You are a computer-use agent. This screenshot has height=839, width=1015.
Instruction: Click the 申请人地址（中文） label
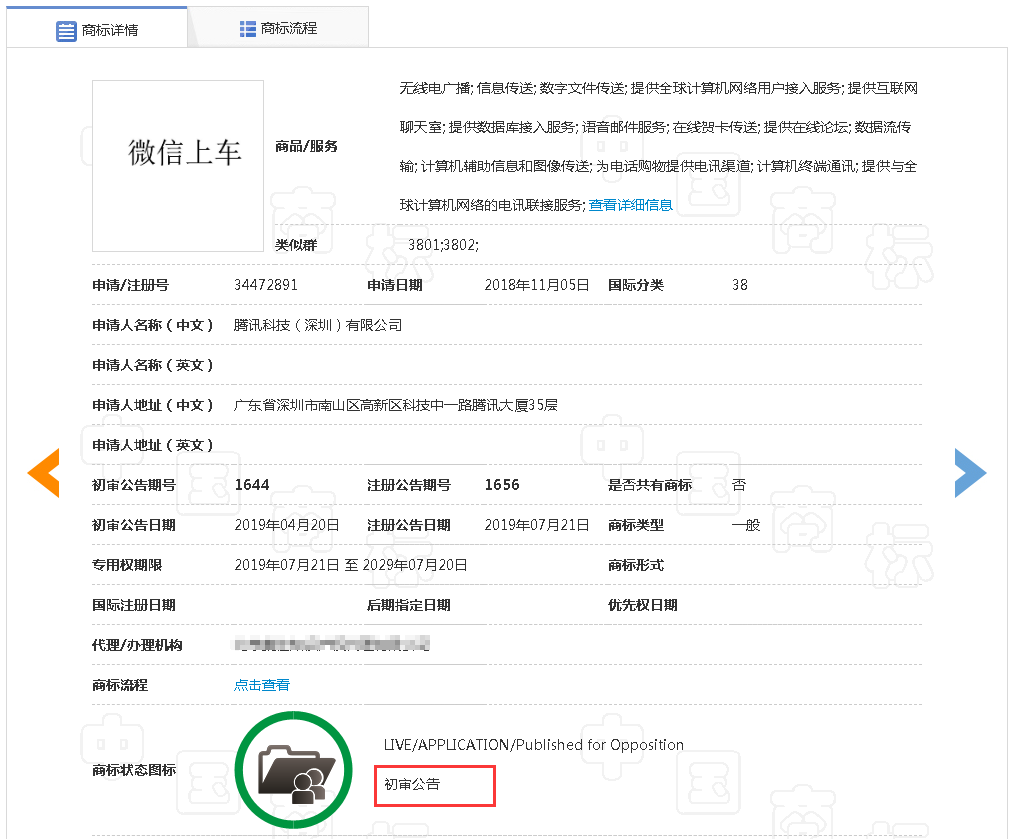point(152,405)
